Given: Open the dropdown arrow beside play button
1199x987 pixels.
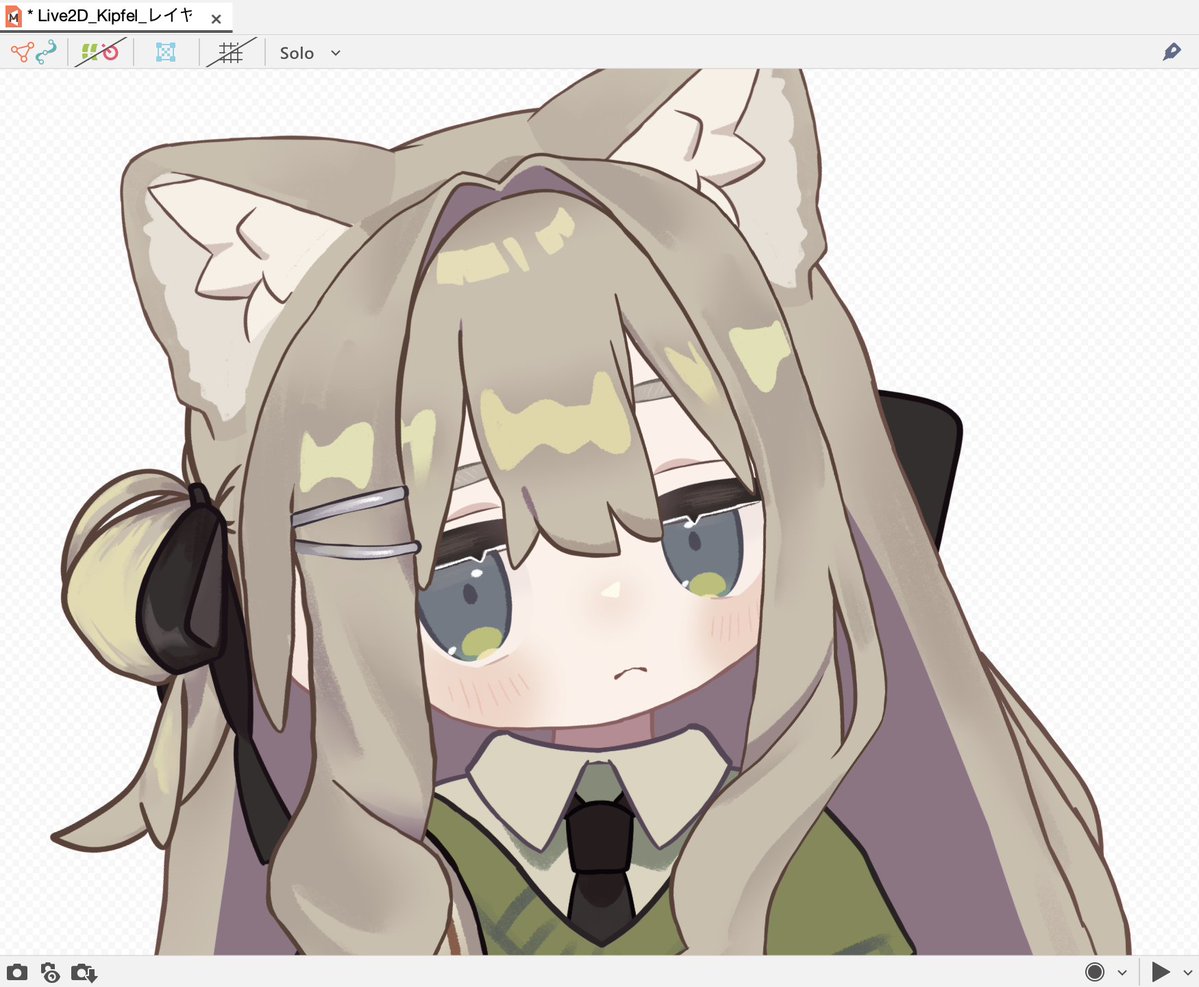Looking at the screenshot, I should point(1188,972).
